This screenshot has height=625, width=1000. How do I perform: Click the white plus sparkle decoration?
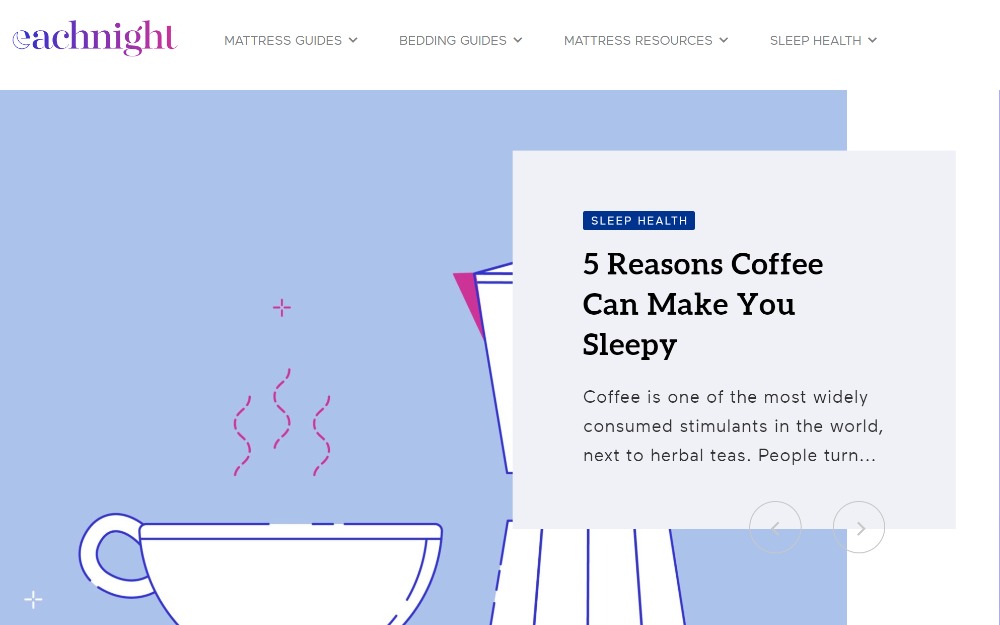click(x=33, y=600)
